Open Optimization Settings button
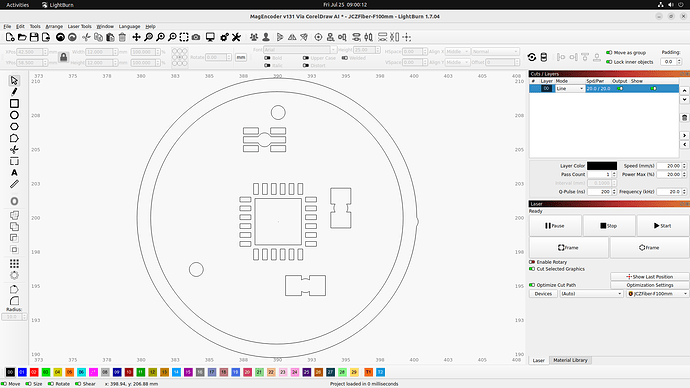The width and height of the screenshot is (690, 388). click(650, 285)
